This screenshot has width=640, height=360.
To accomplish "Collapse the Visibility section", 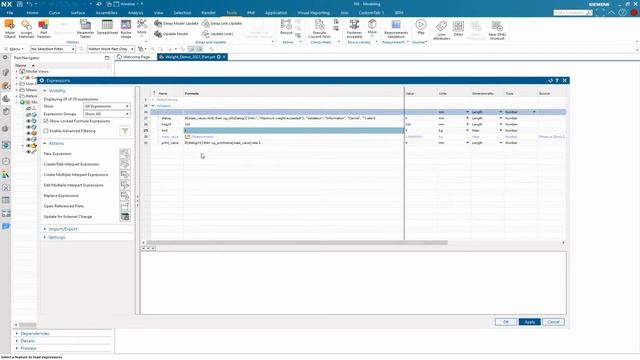I will (57, 91).
